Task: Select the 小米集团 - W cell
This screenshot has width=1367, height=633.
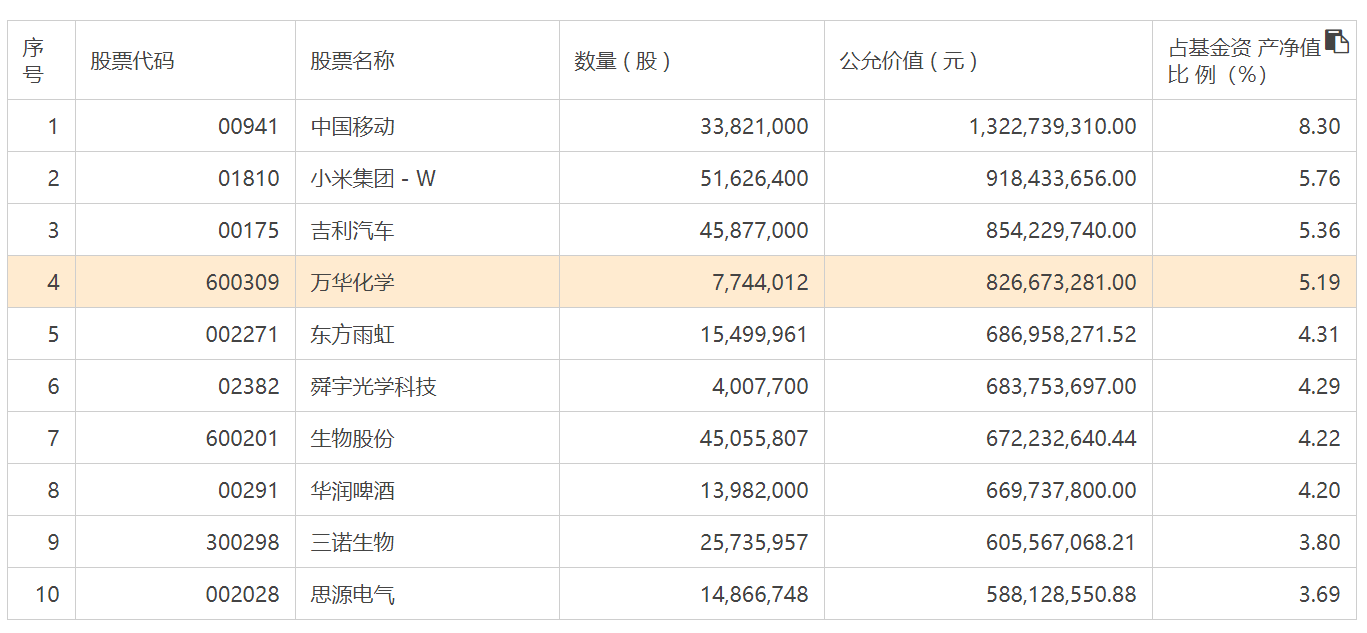Action: (x=373, y=179)
